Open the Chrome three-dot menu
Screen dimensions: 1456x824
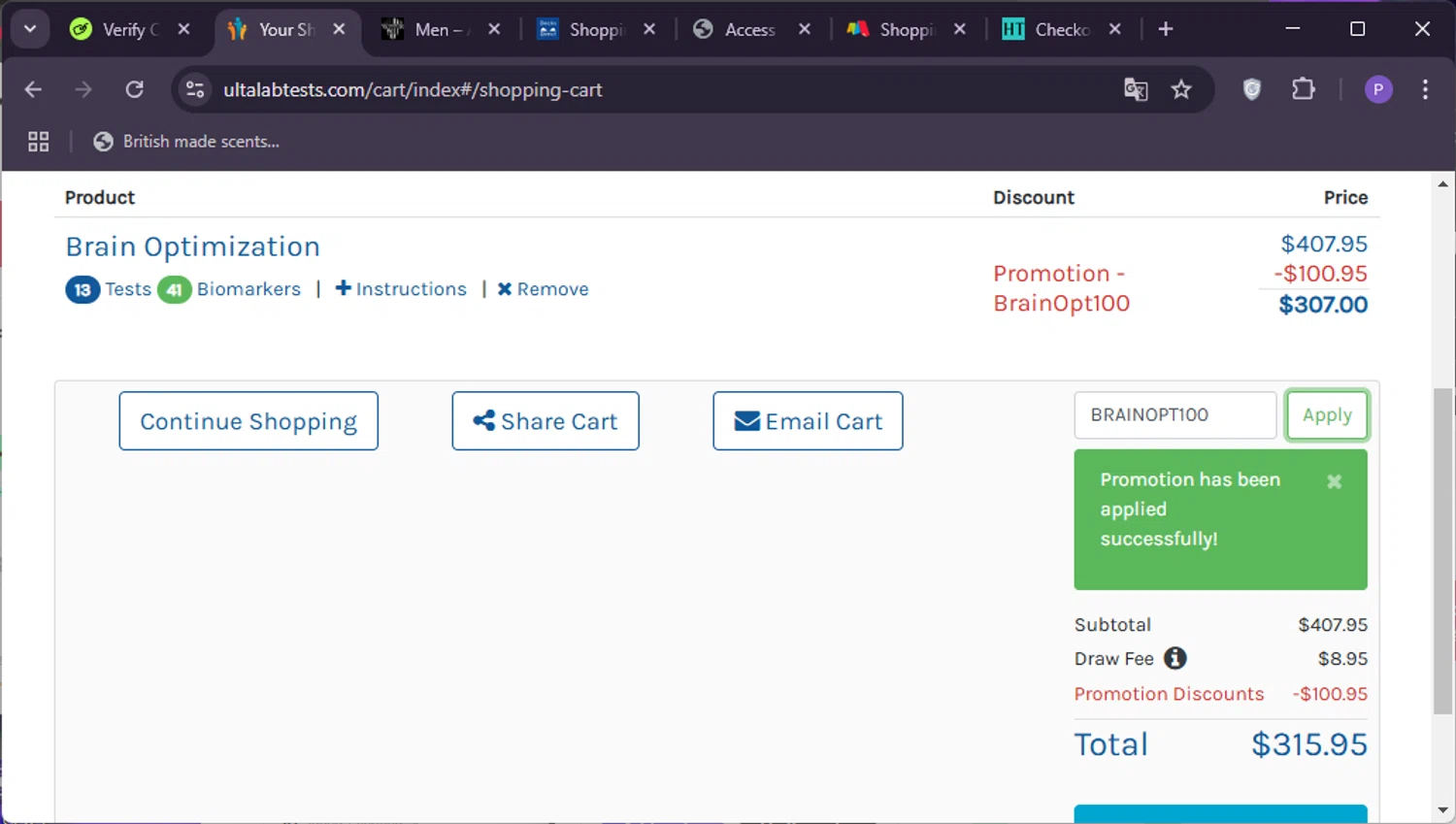click(1425, 90)
